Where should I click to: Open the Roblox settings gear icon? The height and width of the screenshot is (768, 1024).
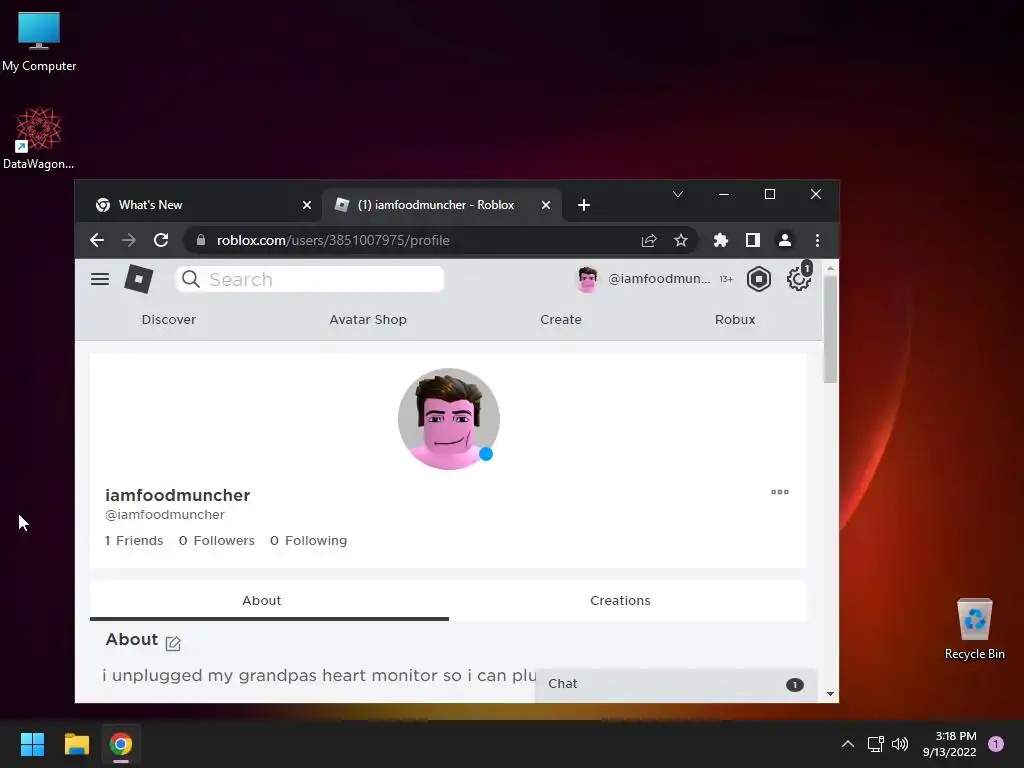pos(798,280)
